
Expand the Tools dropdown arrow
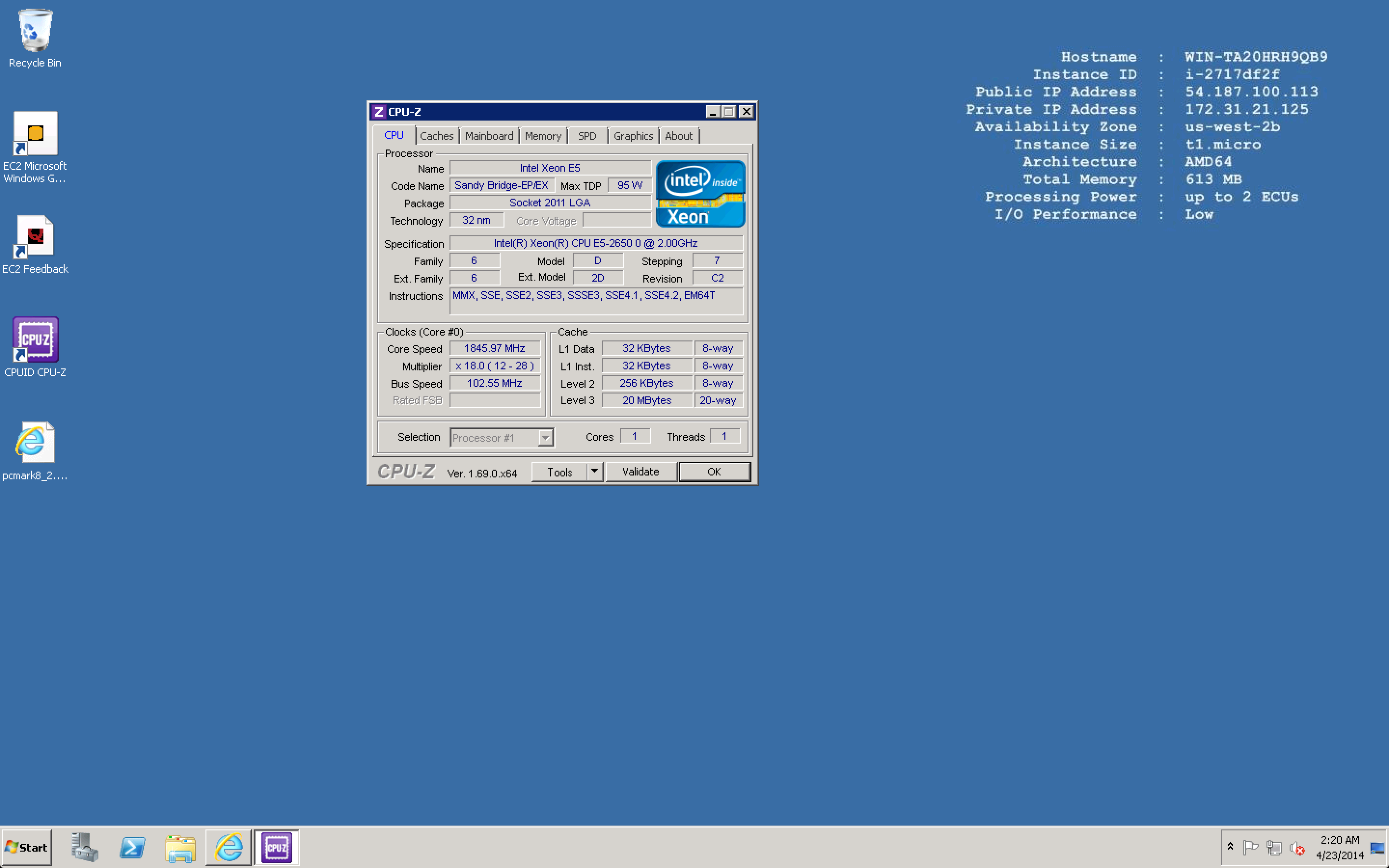595,471
